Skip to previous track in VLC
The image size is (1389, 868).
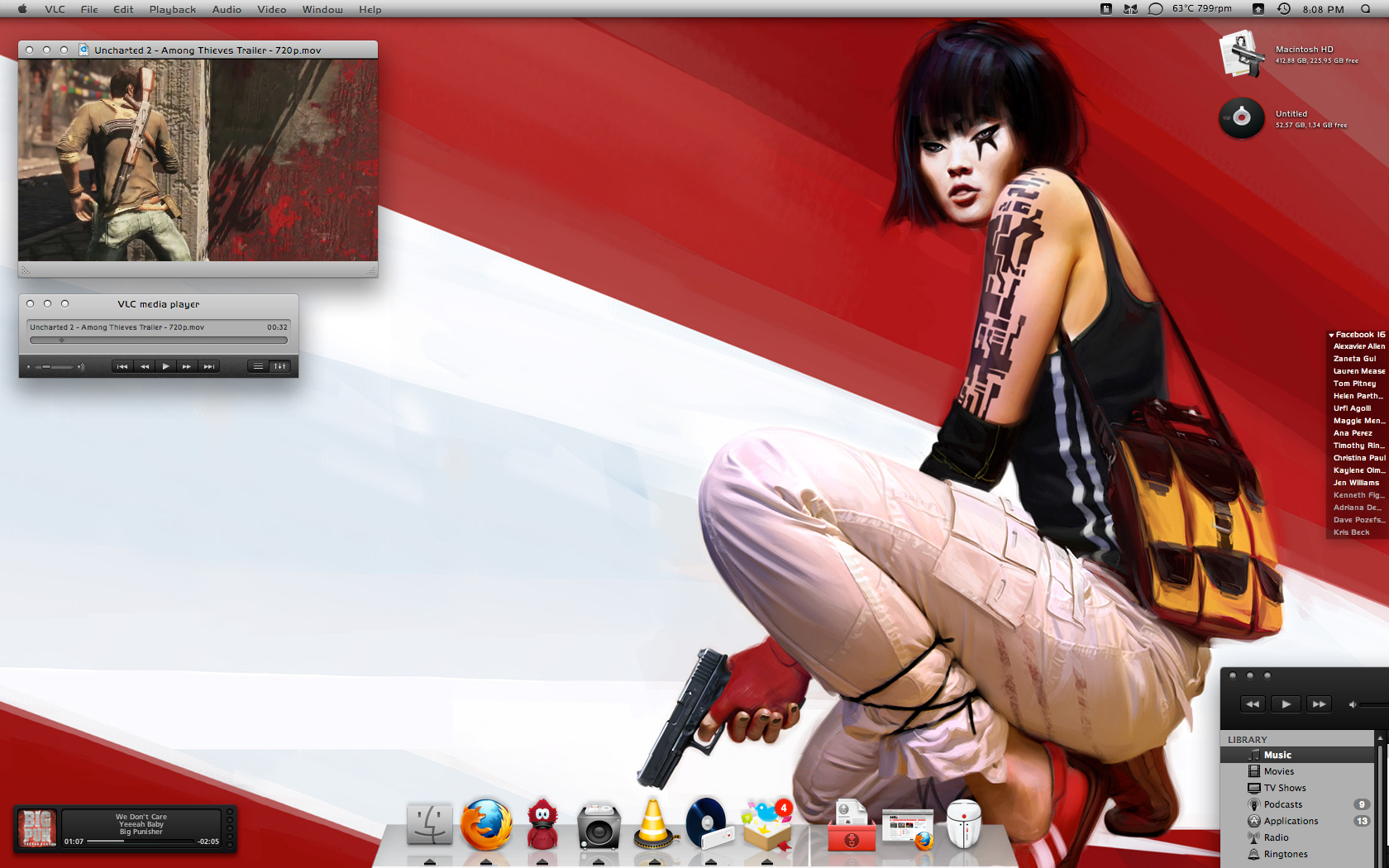click(122, 366)
